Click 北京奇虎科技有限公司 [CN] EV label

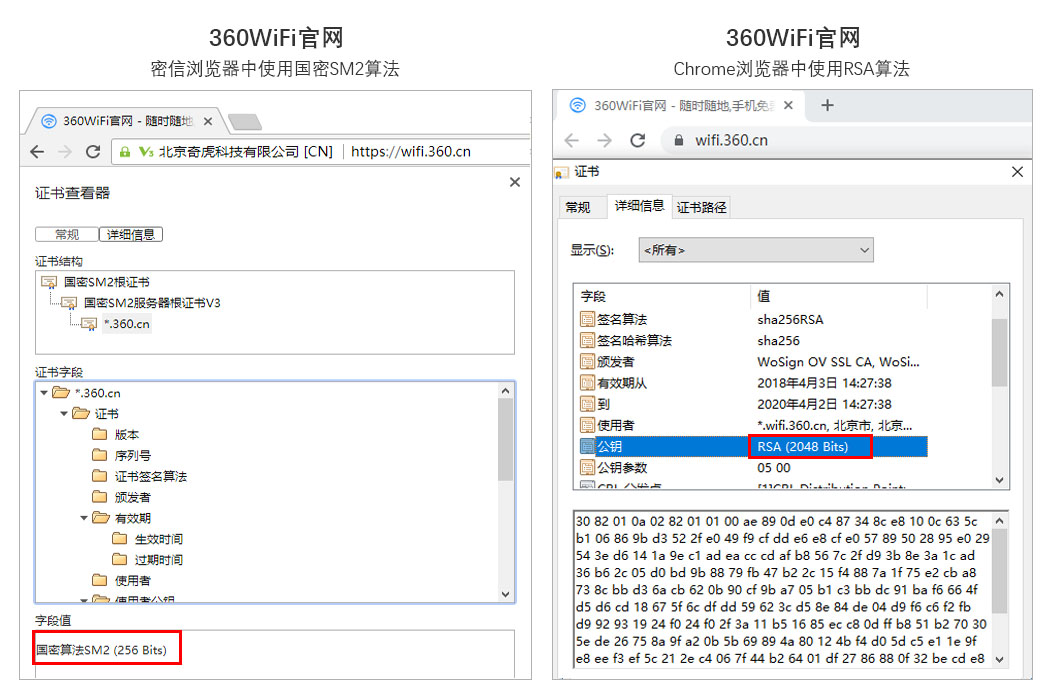245,152
